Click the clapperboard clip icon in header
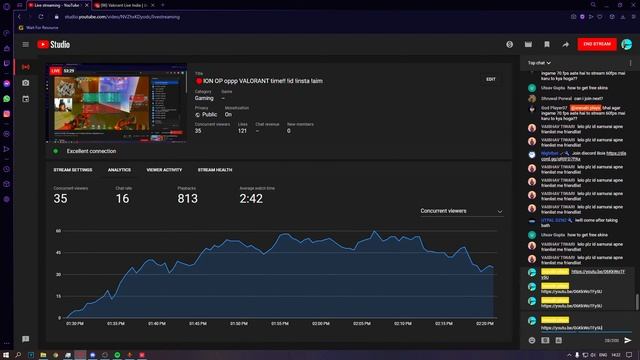The width and height of the screenshot is (640, 360). tap(528, 44)
